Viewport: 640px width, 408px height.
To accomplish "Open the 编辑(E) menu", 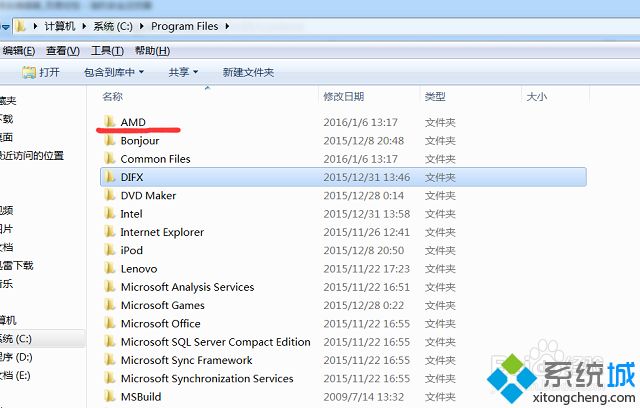I will point(18,51).
